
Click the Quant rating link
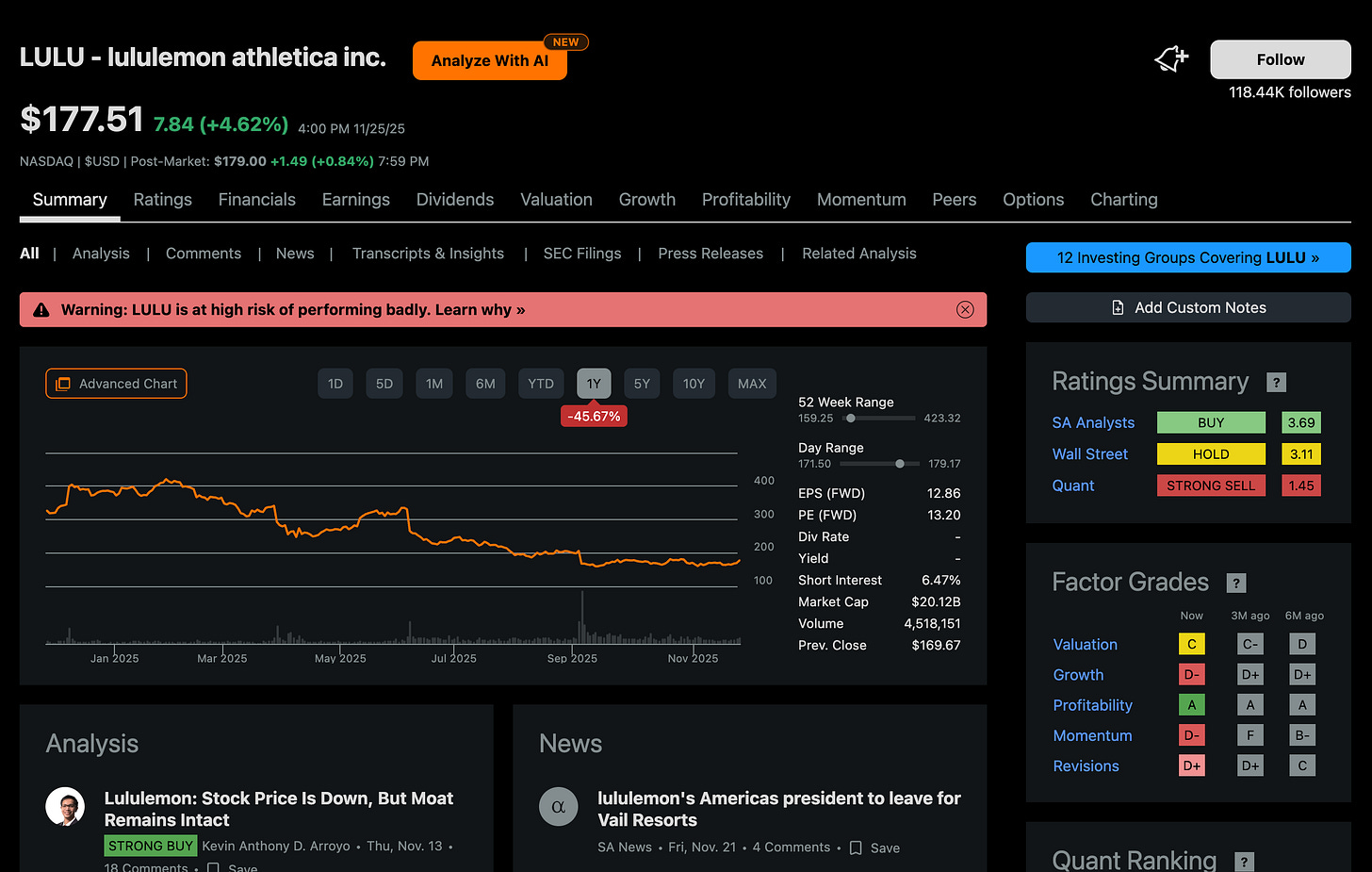click(x=1073, y=485)
